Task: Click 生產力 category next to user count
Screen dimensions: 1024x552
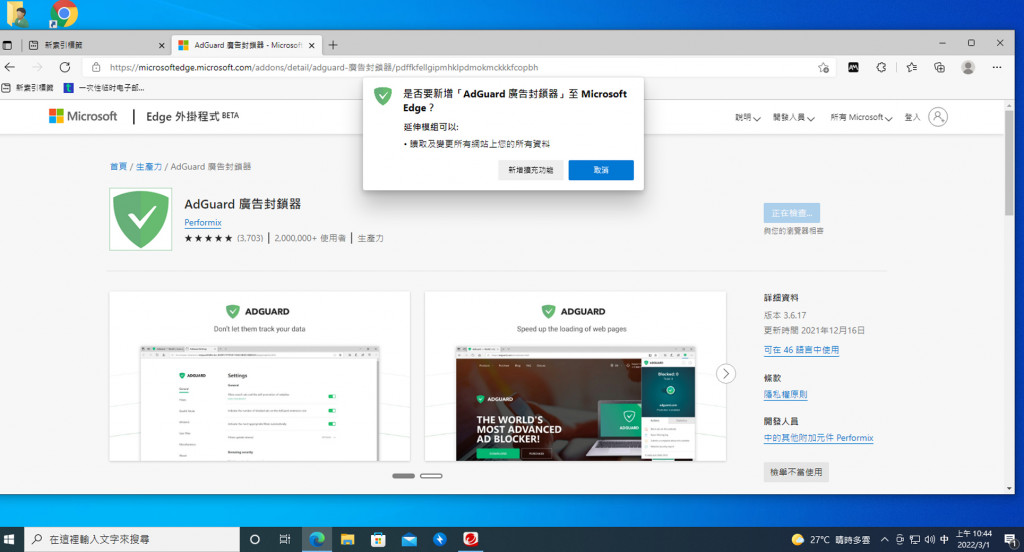Action: tap(370, 238)
